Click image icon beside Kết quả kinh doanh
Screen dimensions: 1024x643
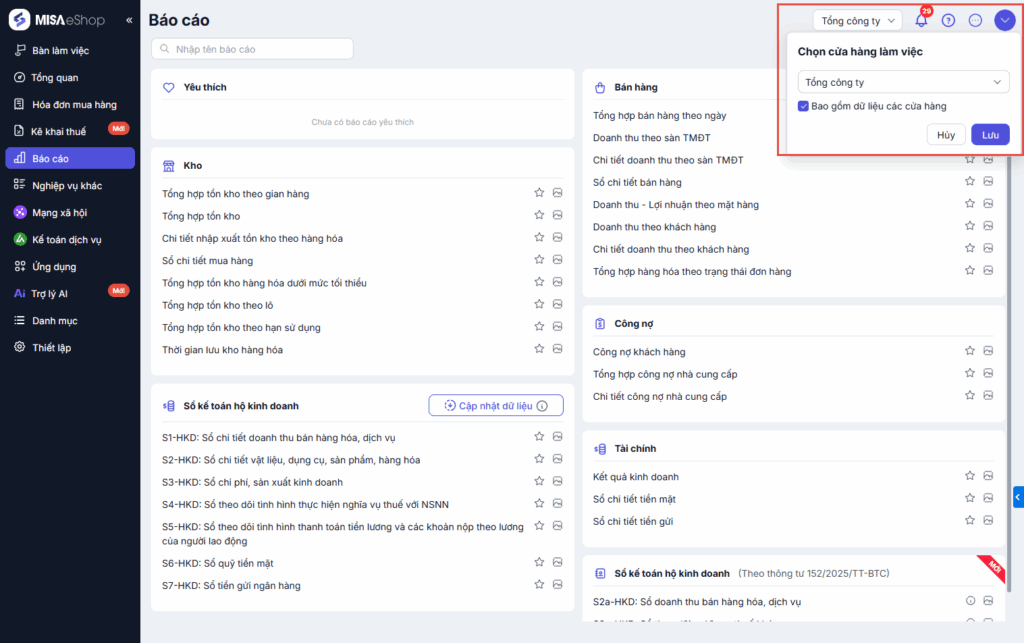[988, 476]
